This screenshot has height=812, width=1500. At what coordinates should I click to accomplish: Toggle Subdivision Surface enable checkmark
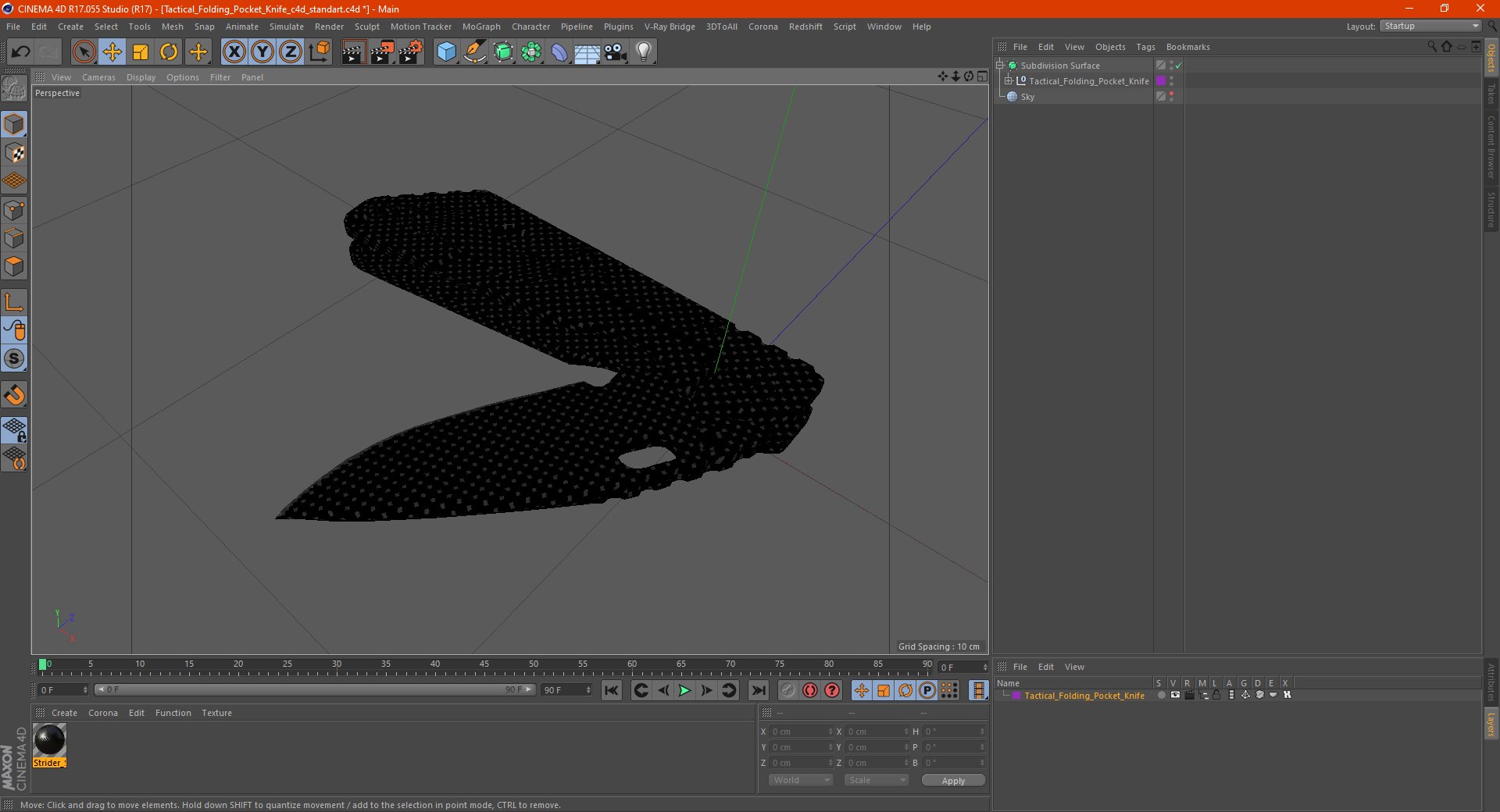click(1178, 66)
